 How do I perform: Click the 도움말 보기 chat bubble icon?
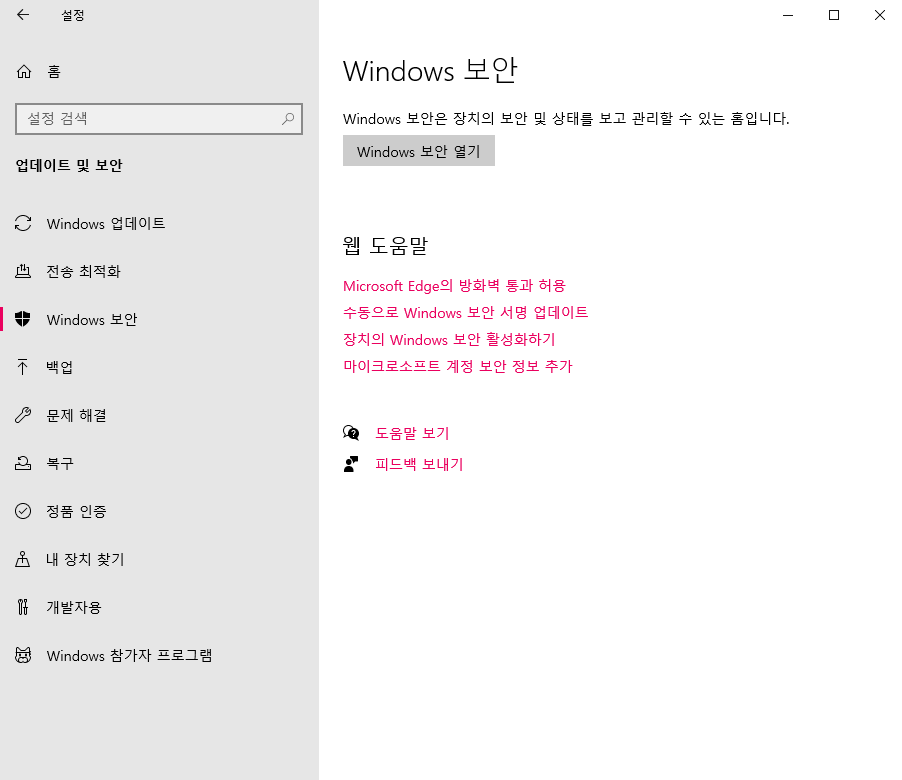pos(351,433)
